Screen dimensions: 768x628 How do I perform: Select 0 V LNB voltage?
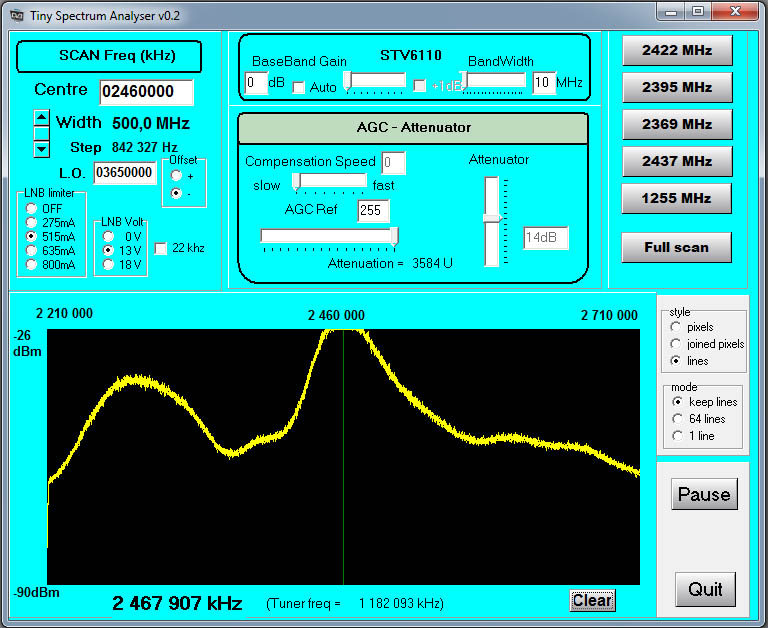pyautogui.click(x=108, y=237)
